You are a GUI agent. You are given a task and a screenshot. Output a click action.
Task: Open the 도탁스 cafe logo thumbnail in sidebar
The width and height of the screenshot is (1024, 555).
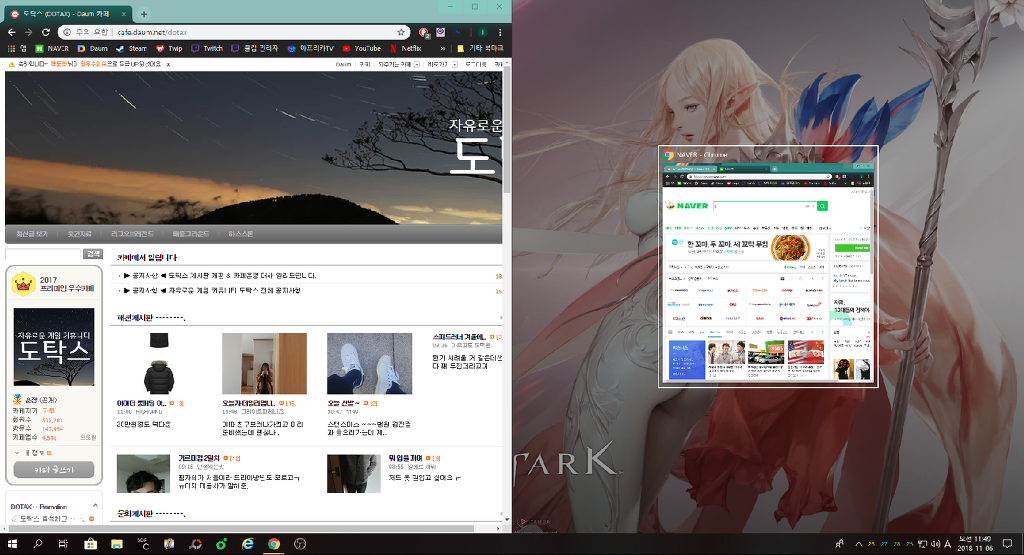54,347
